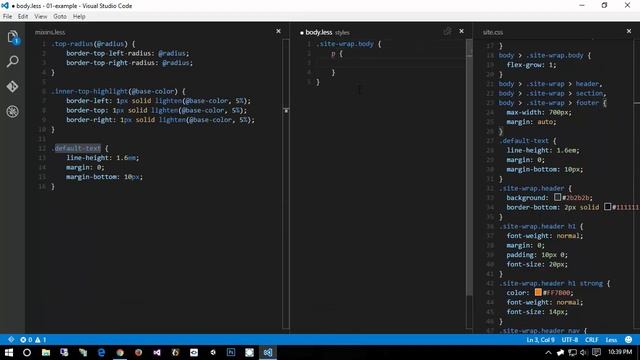Click the #111111 border color swatch
Viewport: 640px width, 360px height.
[607, 207]
